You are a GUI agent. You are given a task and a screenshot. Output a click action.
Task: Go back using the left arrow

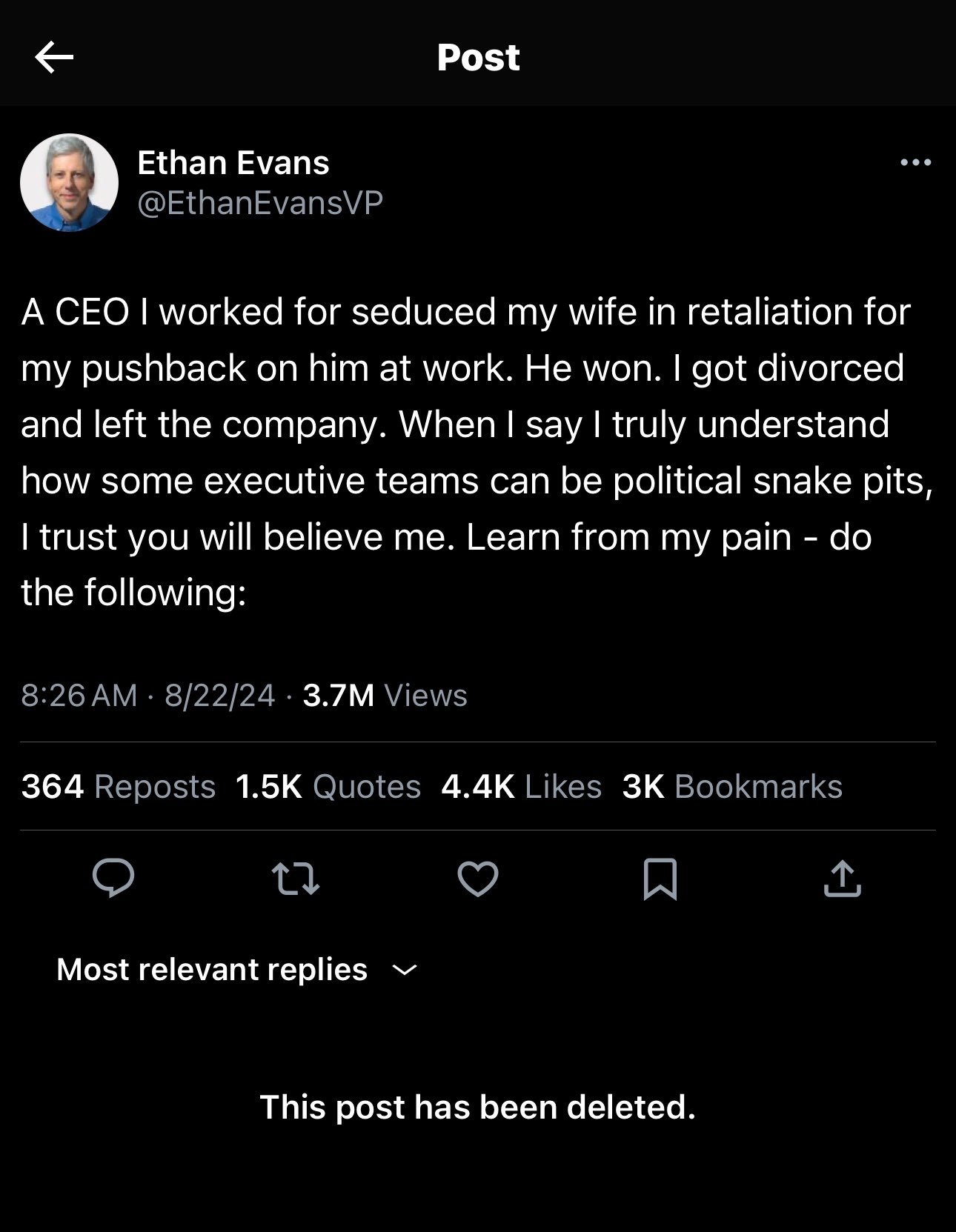[54, 57]
